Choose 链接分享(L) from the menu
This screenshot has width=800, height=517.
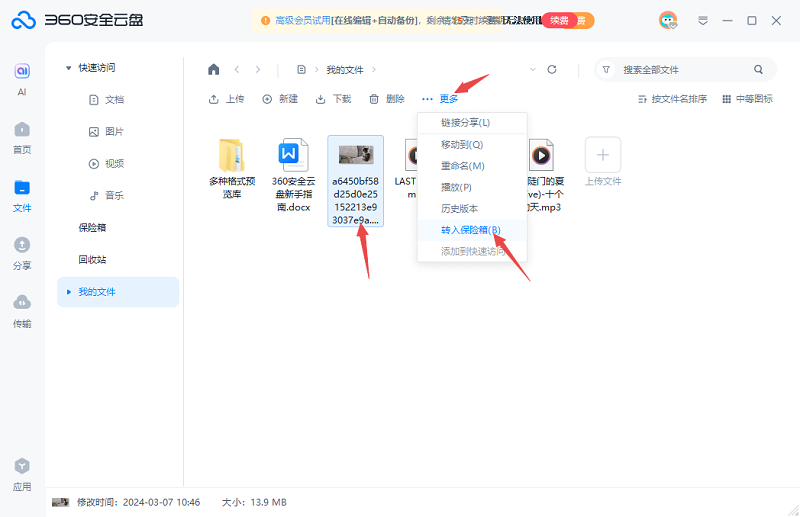click(472, 122)
